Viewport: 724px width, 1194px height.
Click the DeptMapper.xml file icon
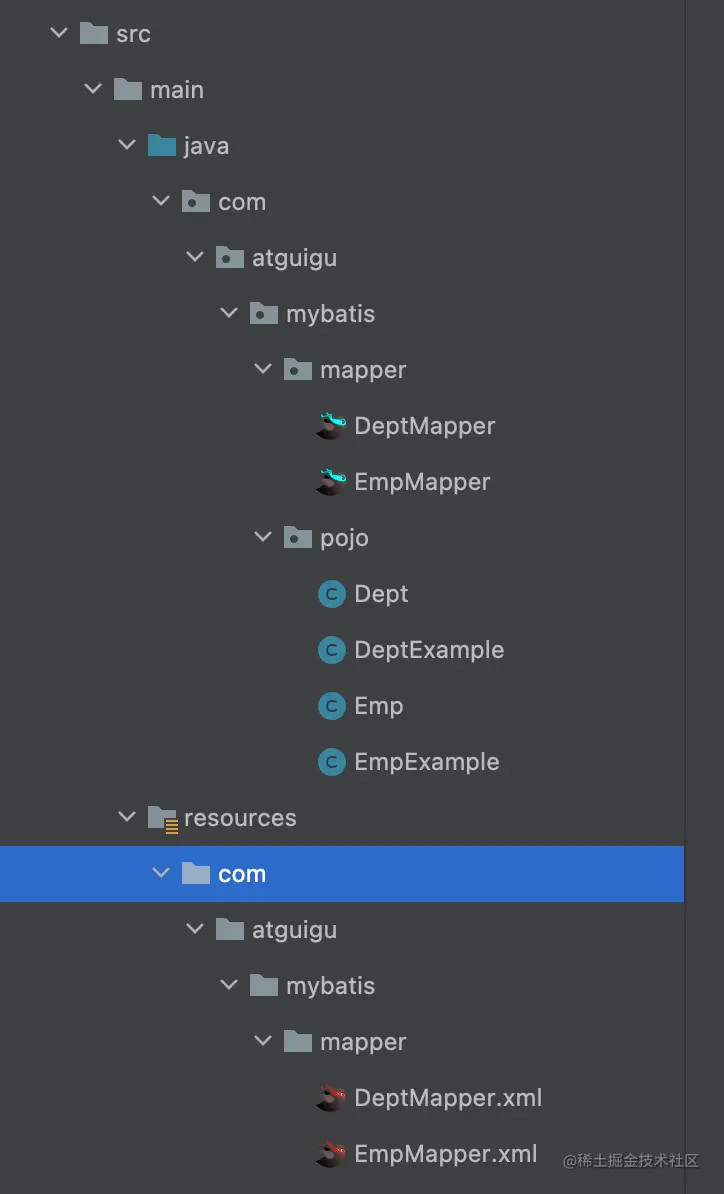pyautogui.click(x=330, y=1098)
